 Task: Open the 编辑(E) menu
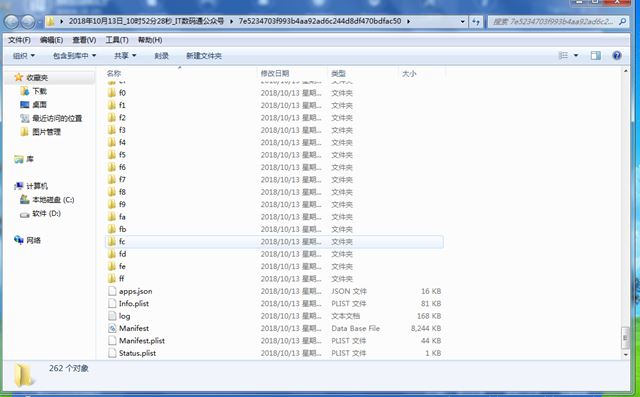coord(51,40)
